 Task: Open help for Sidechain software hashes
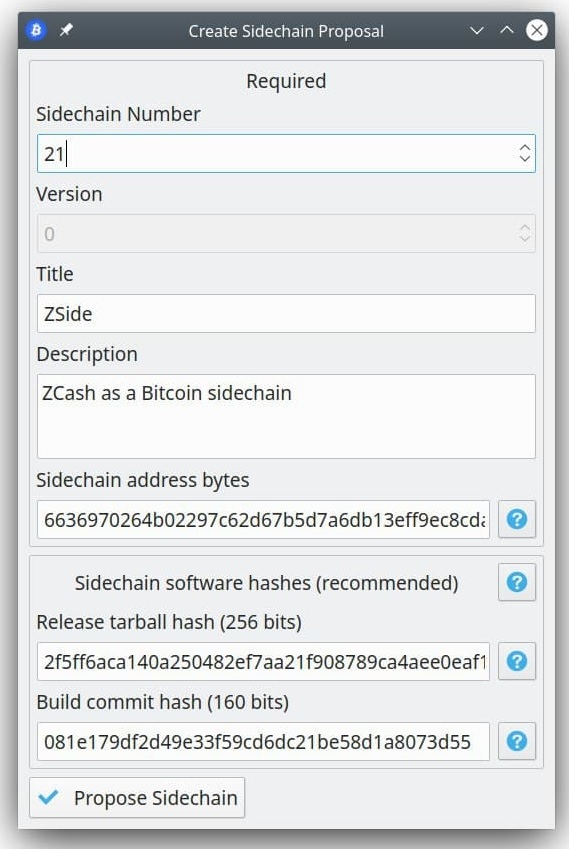tap(516, 582)
